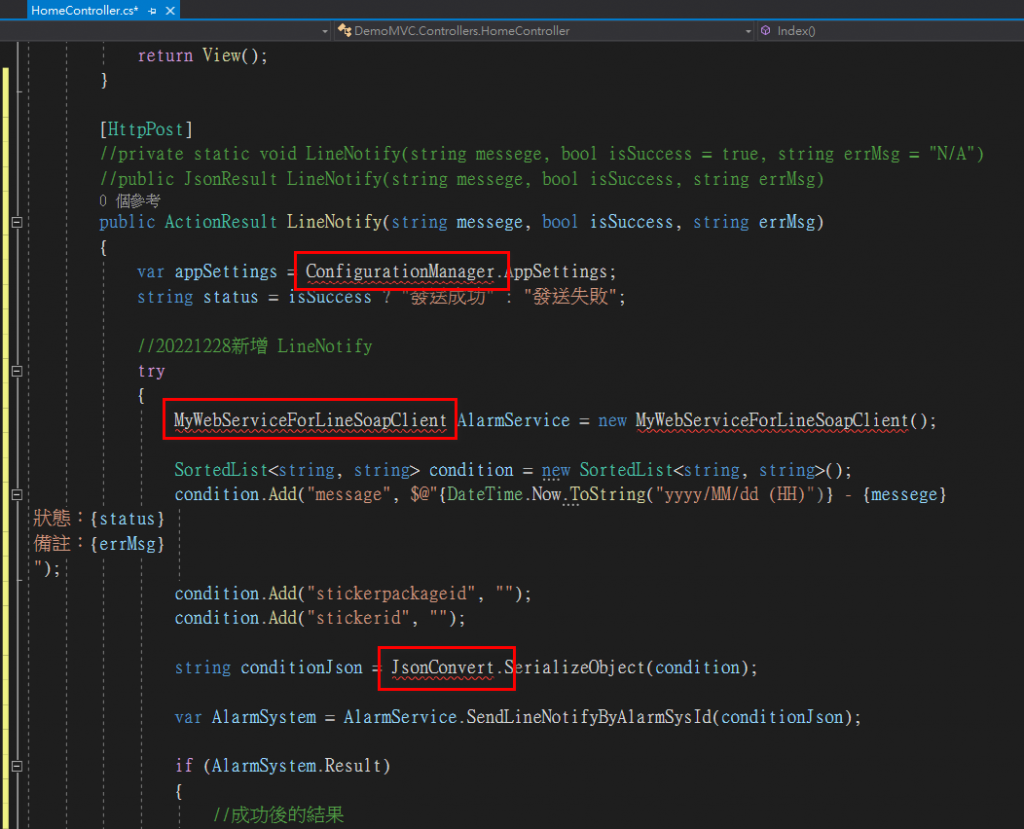Viewport: 1024px width, 829px height.
Task: Click the "//20221228新增 LineNotify" comment
Action: point(255,346)
